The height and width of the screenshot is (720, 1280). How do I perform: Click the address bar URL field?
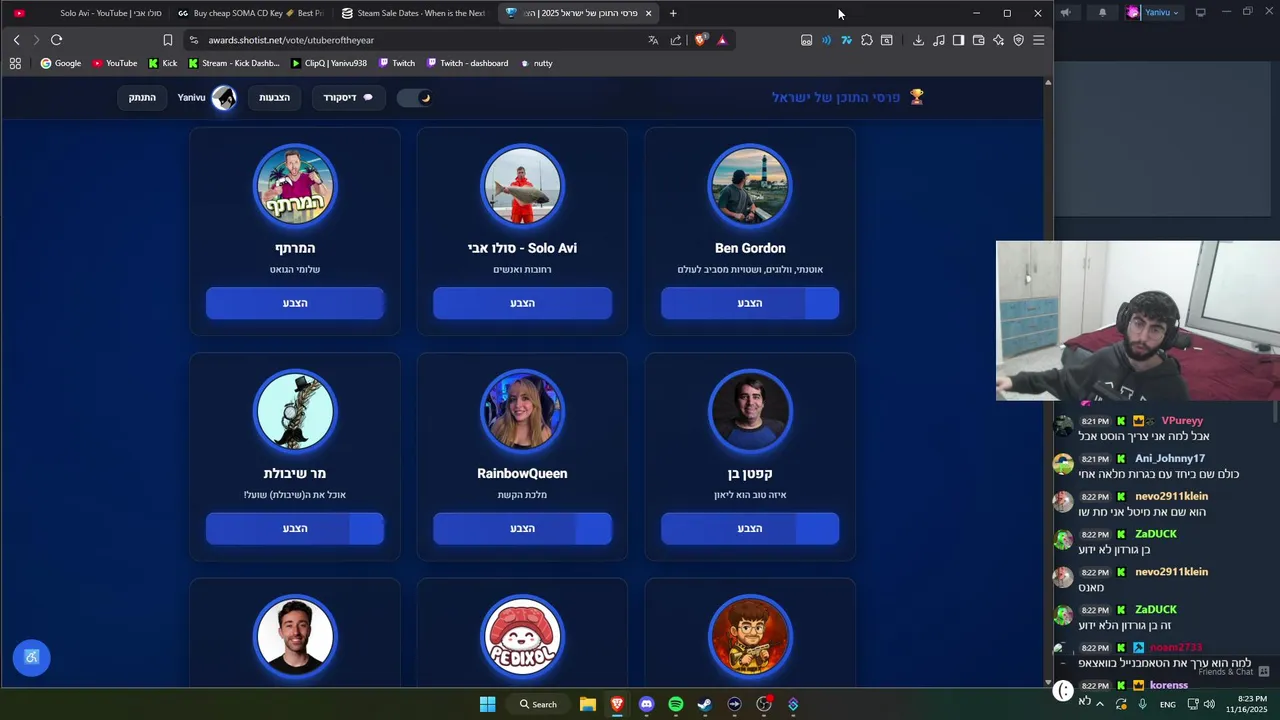click(x=420, y=40)
